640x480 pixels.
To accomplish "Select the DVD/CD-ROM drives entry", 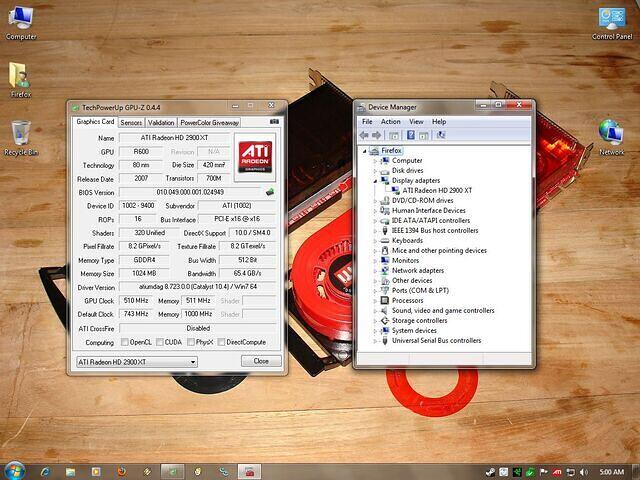I will [422, 200].
